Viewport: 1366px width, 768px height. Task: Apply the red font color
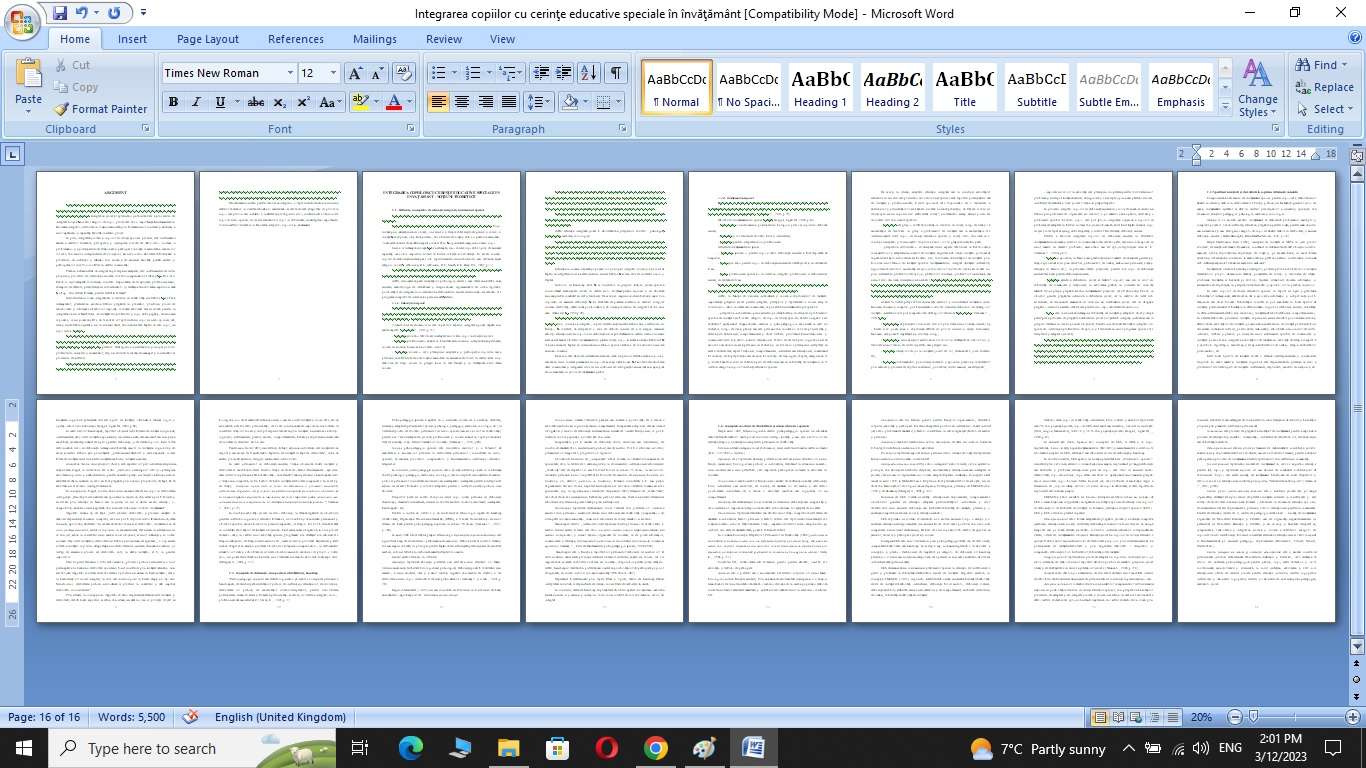(393, 102)
